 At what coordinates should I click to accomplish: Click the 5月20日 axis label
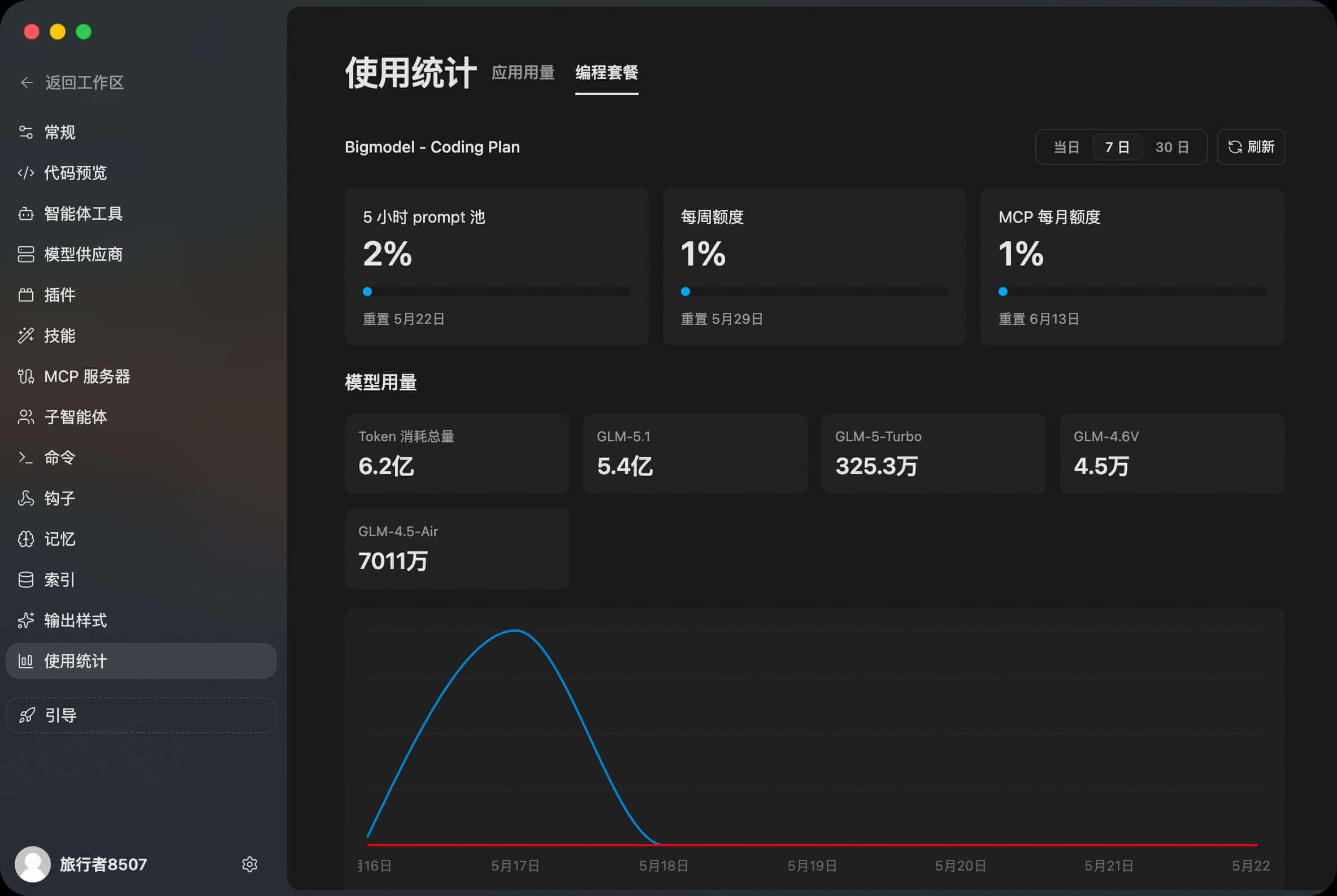coord(960,865)
